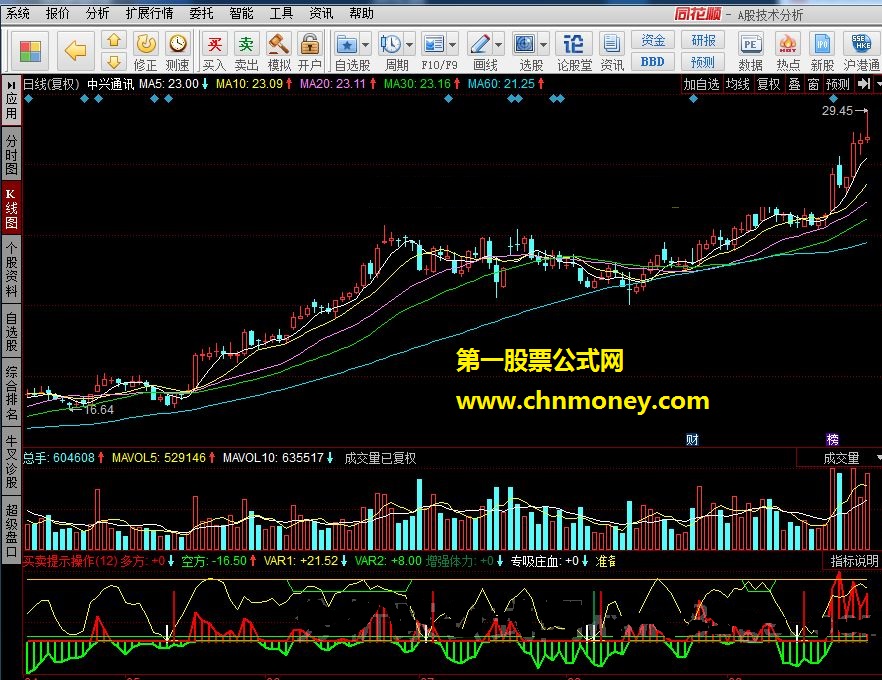Open the 开户 account opening icon
Viewport: 882px width, 680px height.
(x=309, y=51)
